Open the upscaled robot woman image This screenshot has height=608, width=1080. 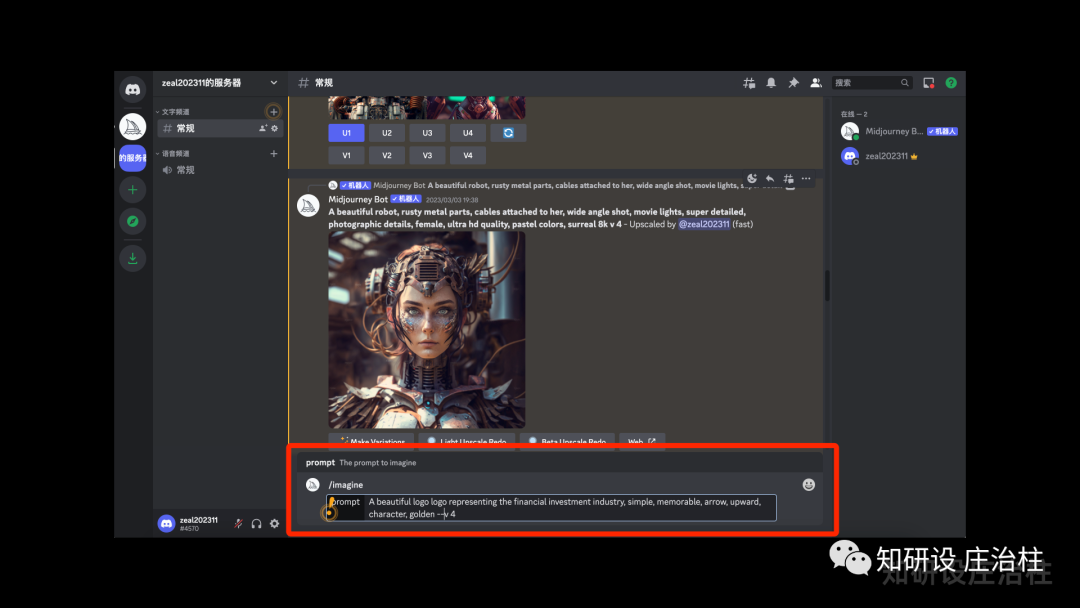pos(426,330)
